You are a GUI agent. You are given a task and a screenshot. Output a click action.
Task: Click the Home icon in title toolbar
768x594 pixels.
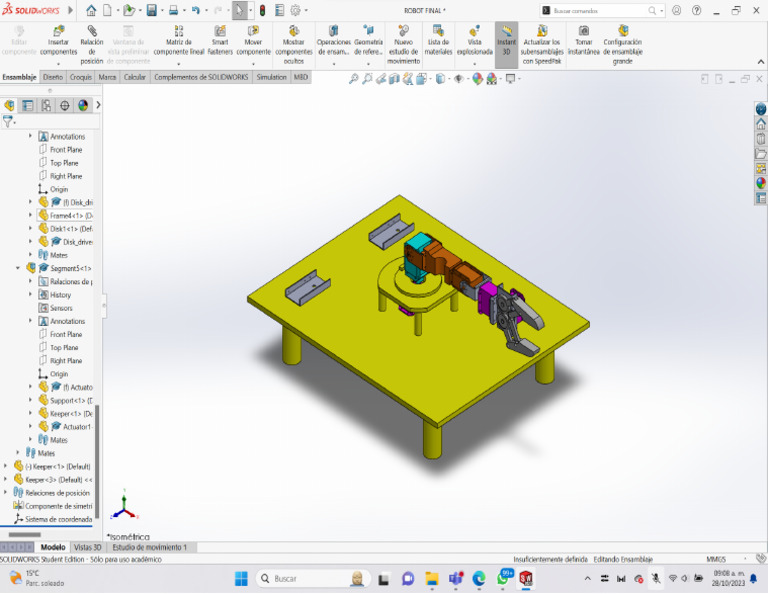[91, 10]
